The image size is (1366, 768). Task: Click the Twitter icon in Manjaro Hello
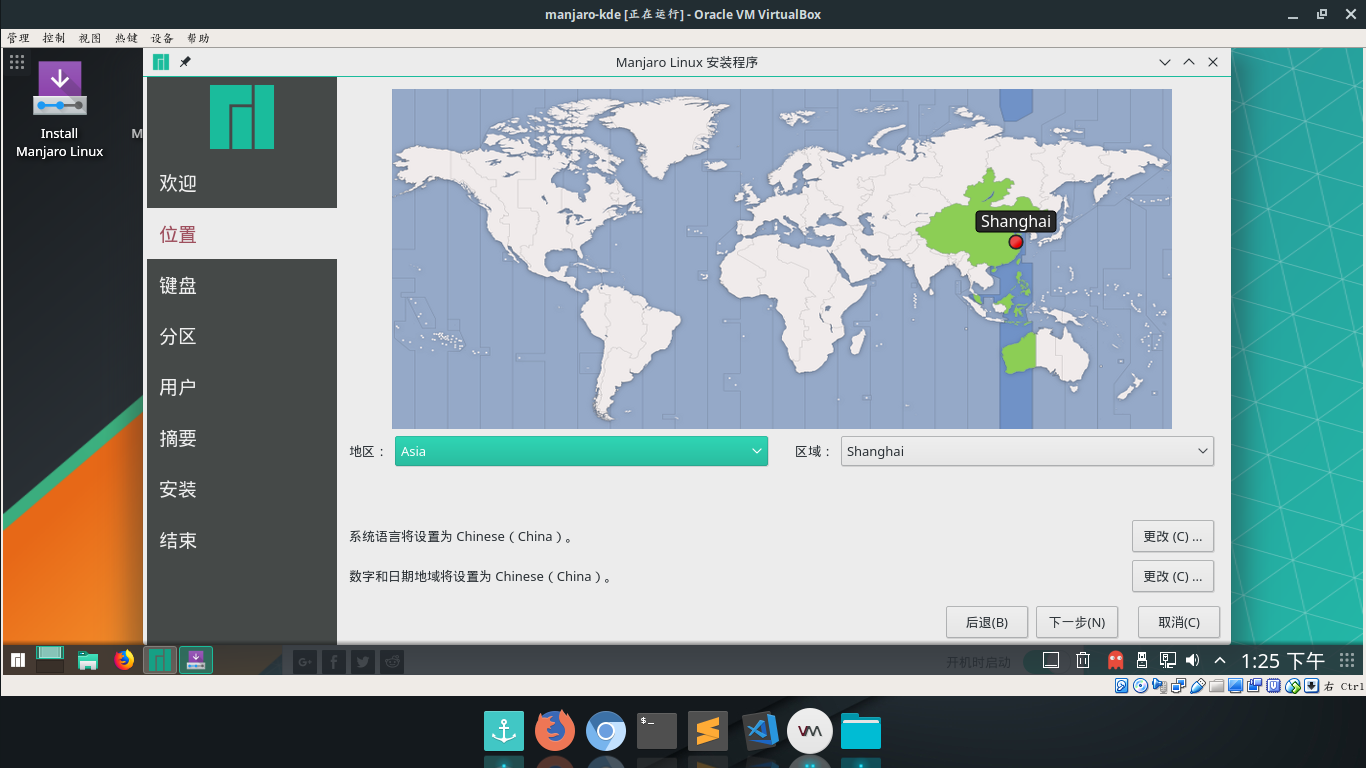pyautogui.click(x=363, y=661)
